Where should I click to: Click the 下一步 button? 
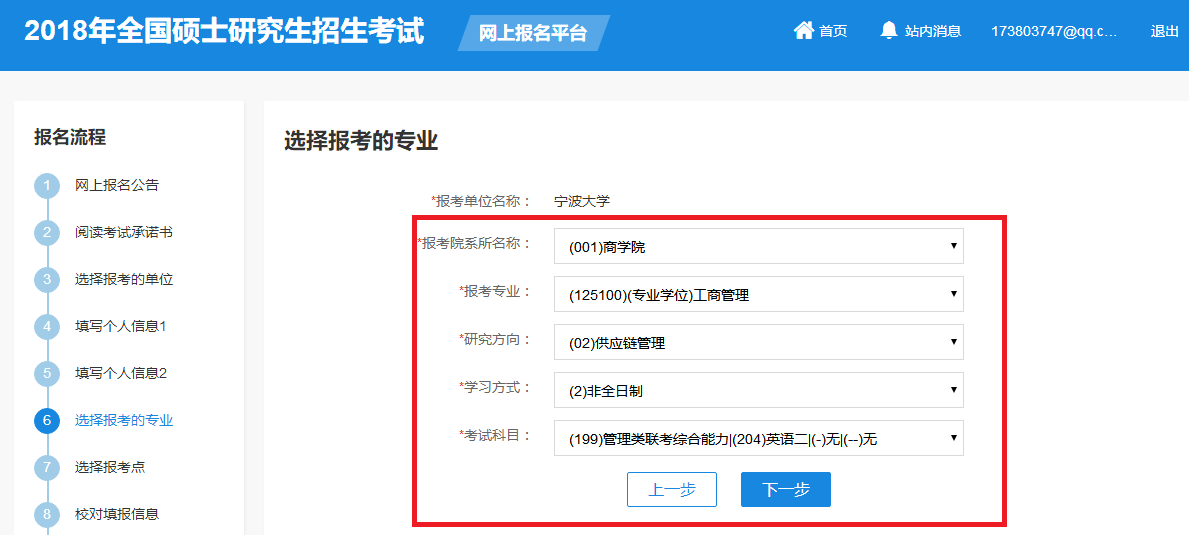pyautogui.click(x=786, y=490)
